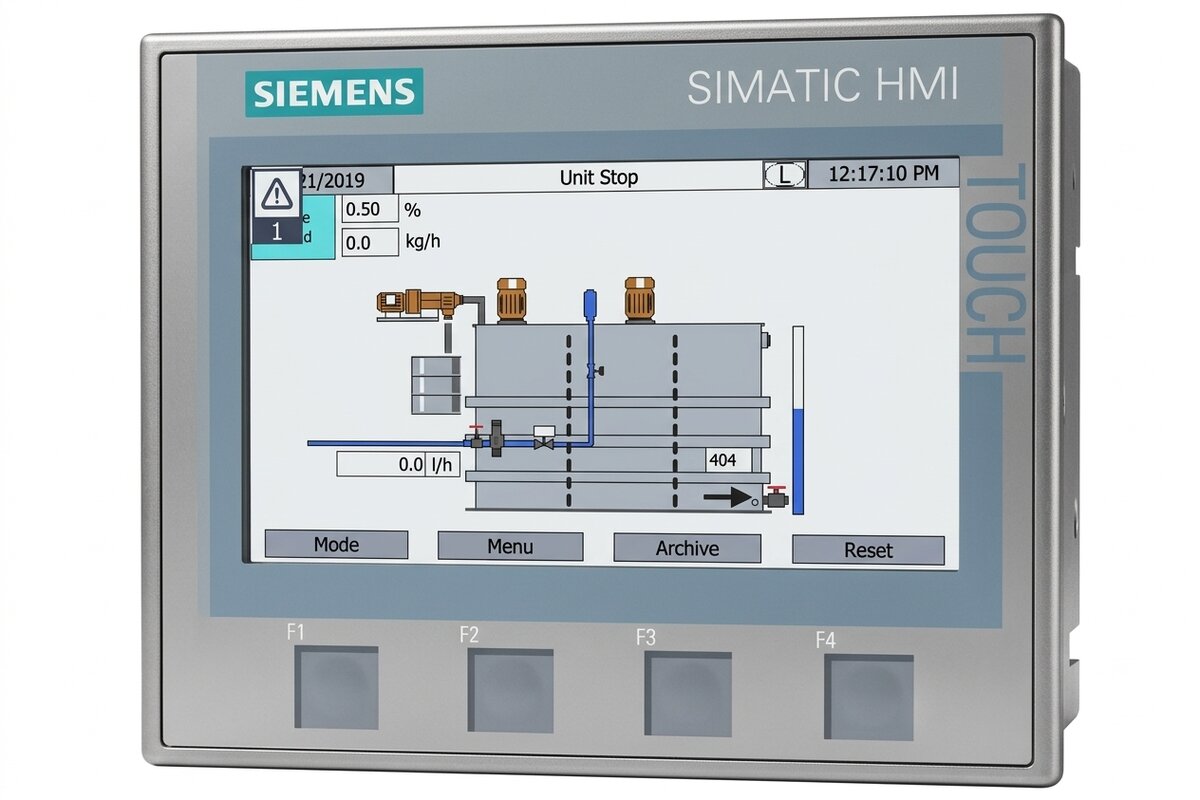Tap the L login indicator in the header

click(785, 174)
